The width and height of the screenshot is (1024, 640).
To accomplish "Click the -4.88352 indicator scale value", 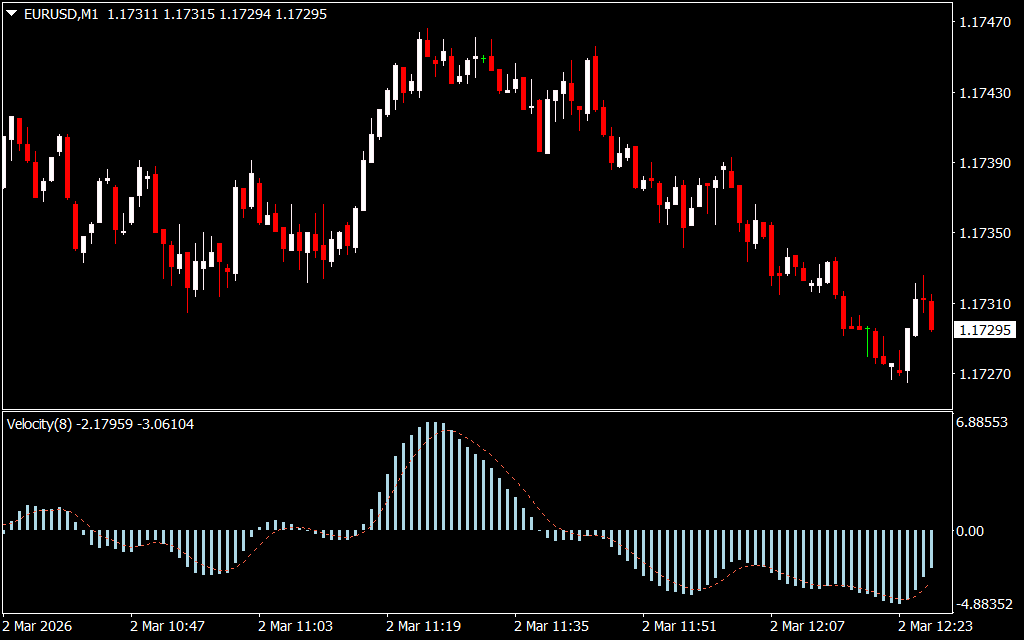I will click(982, 604).
